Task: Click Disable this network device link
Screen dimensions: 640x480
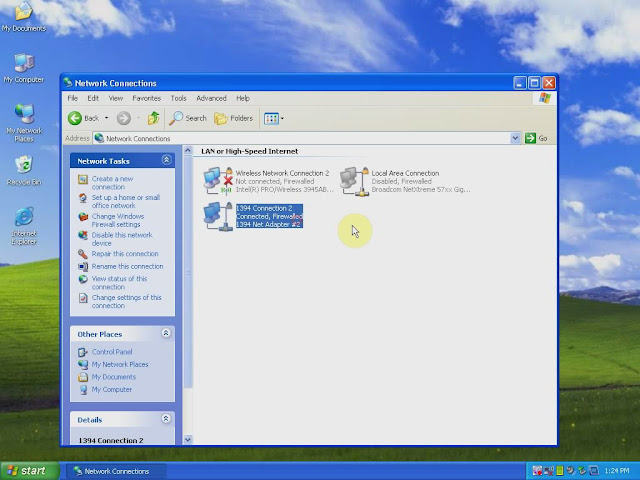Action: coord(122,239)
